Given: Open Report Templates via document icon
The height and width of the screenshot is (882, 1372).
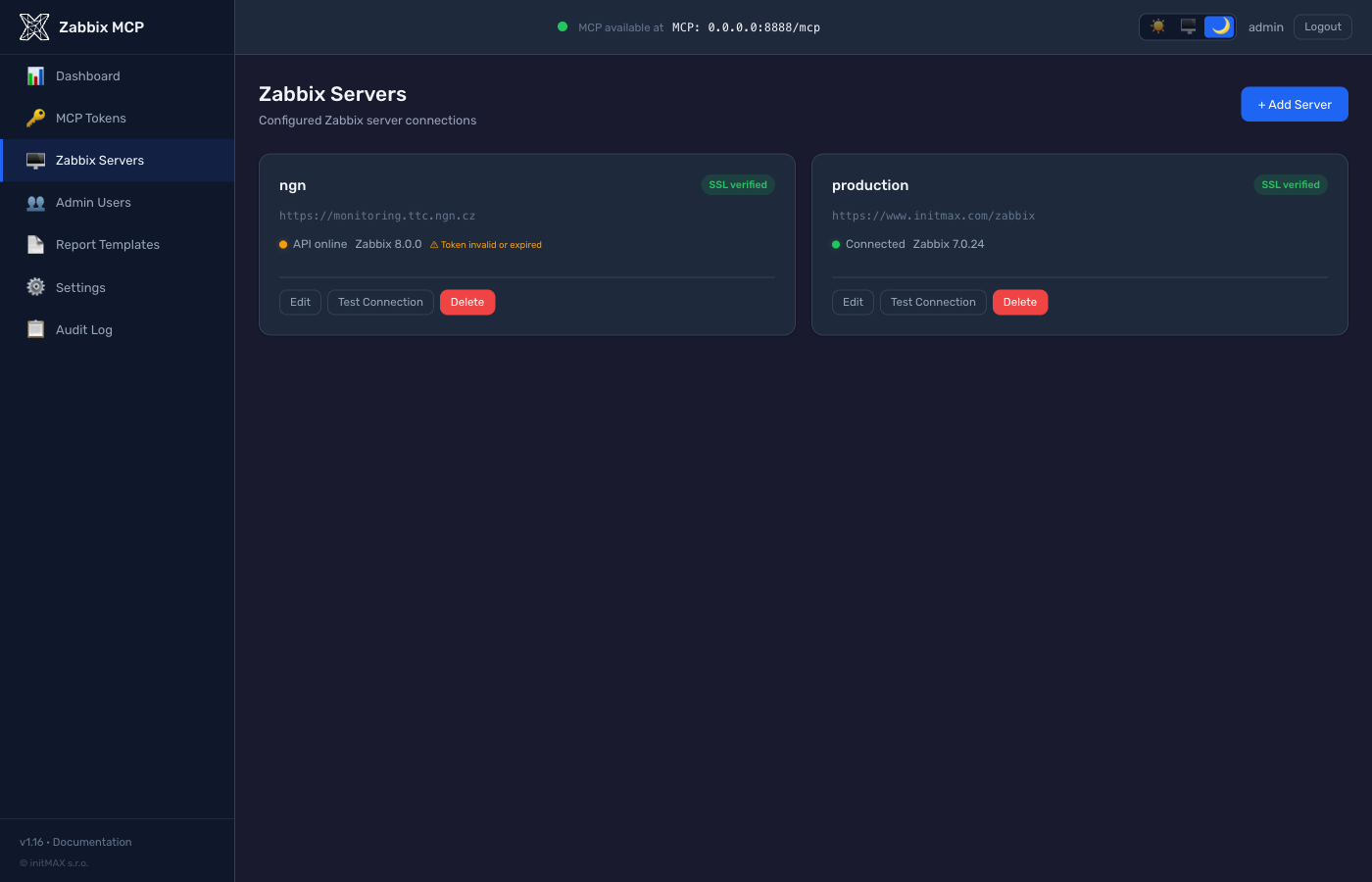Looking at the screenshot, I should tap(36, 244).
